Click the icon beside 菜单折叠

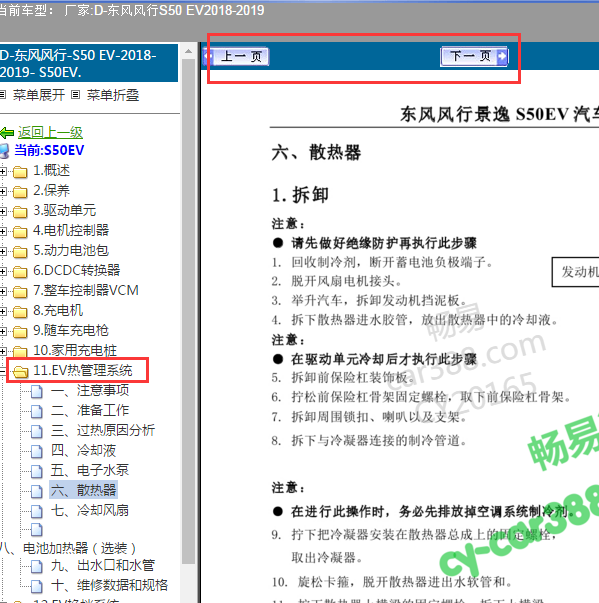pyautogui.click(x=76, y=94)
